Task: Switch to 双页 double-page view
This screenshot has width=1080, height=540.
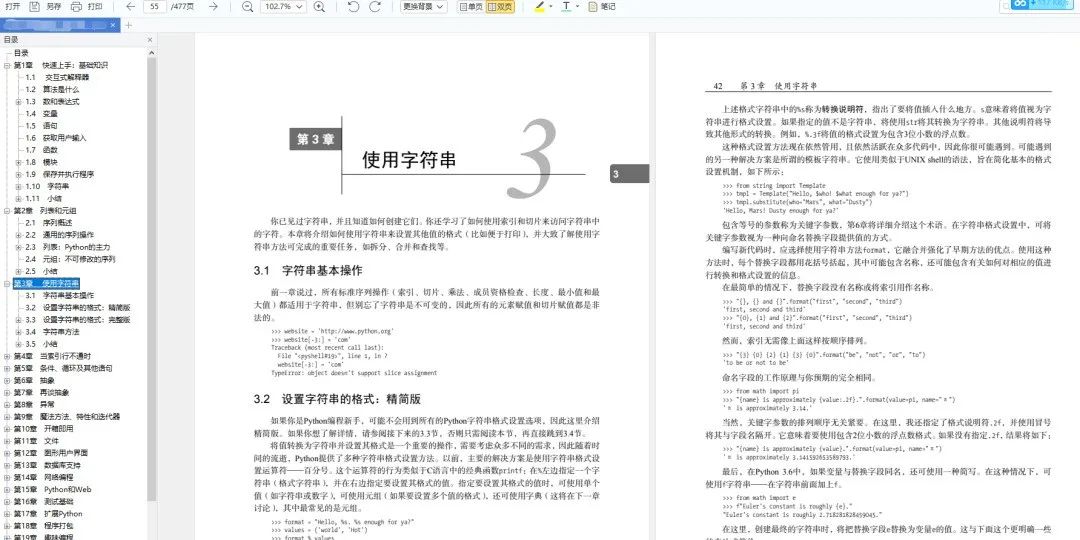Action: tap(500, 6)
